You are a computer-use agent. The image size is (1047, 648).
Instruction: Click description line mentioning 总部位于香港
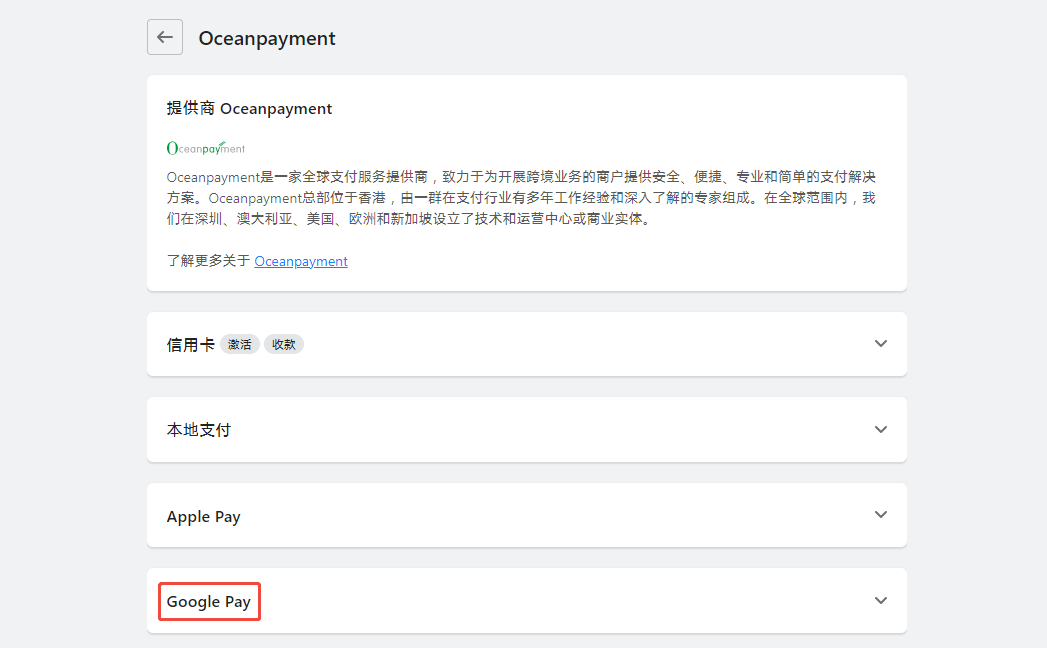(520, 198)
